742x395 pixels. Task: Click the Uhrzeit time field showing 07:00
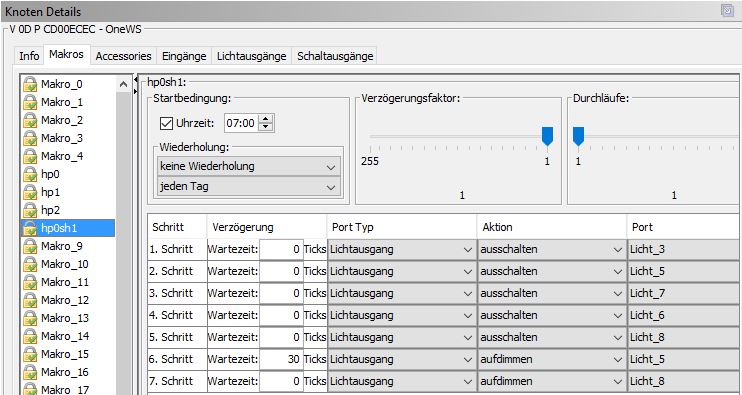tap(242, 123)
